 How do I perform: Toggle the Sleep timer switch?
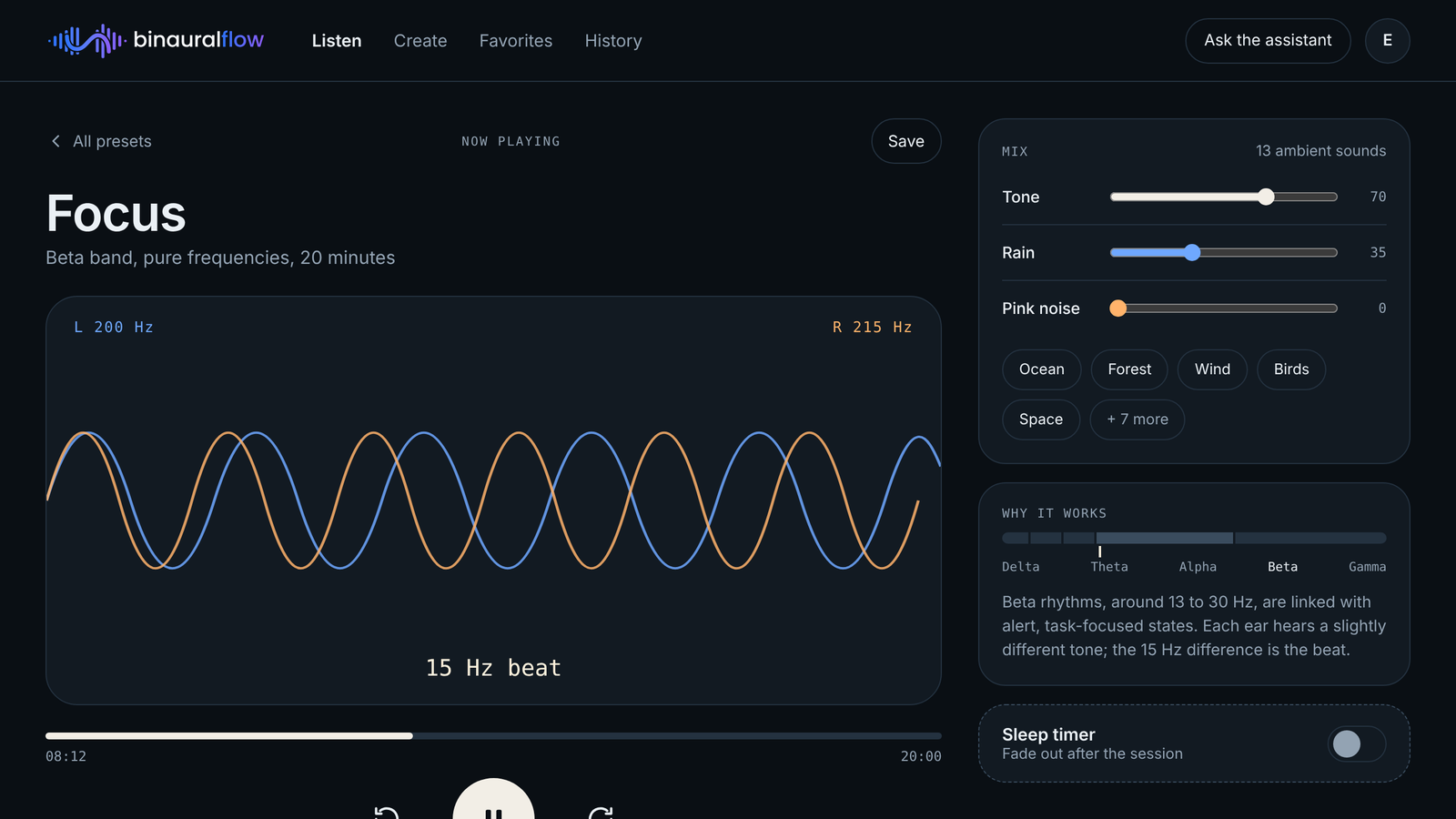1356,743
